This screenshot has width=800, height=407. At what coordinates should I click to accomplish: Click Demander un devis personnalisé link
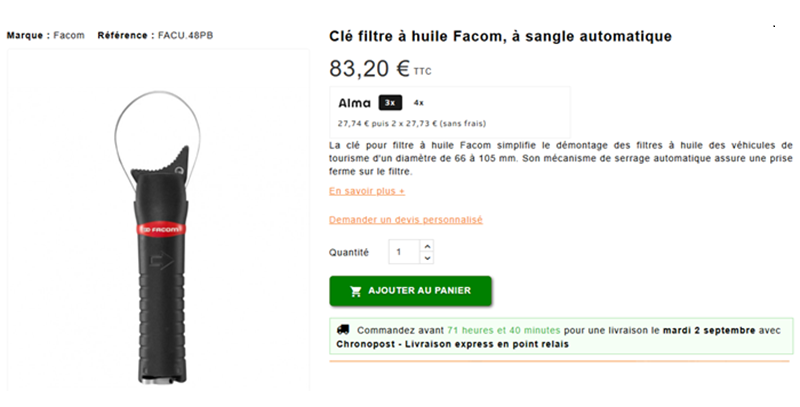click(406, 220)
